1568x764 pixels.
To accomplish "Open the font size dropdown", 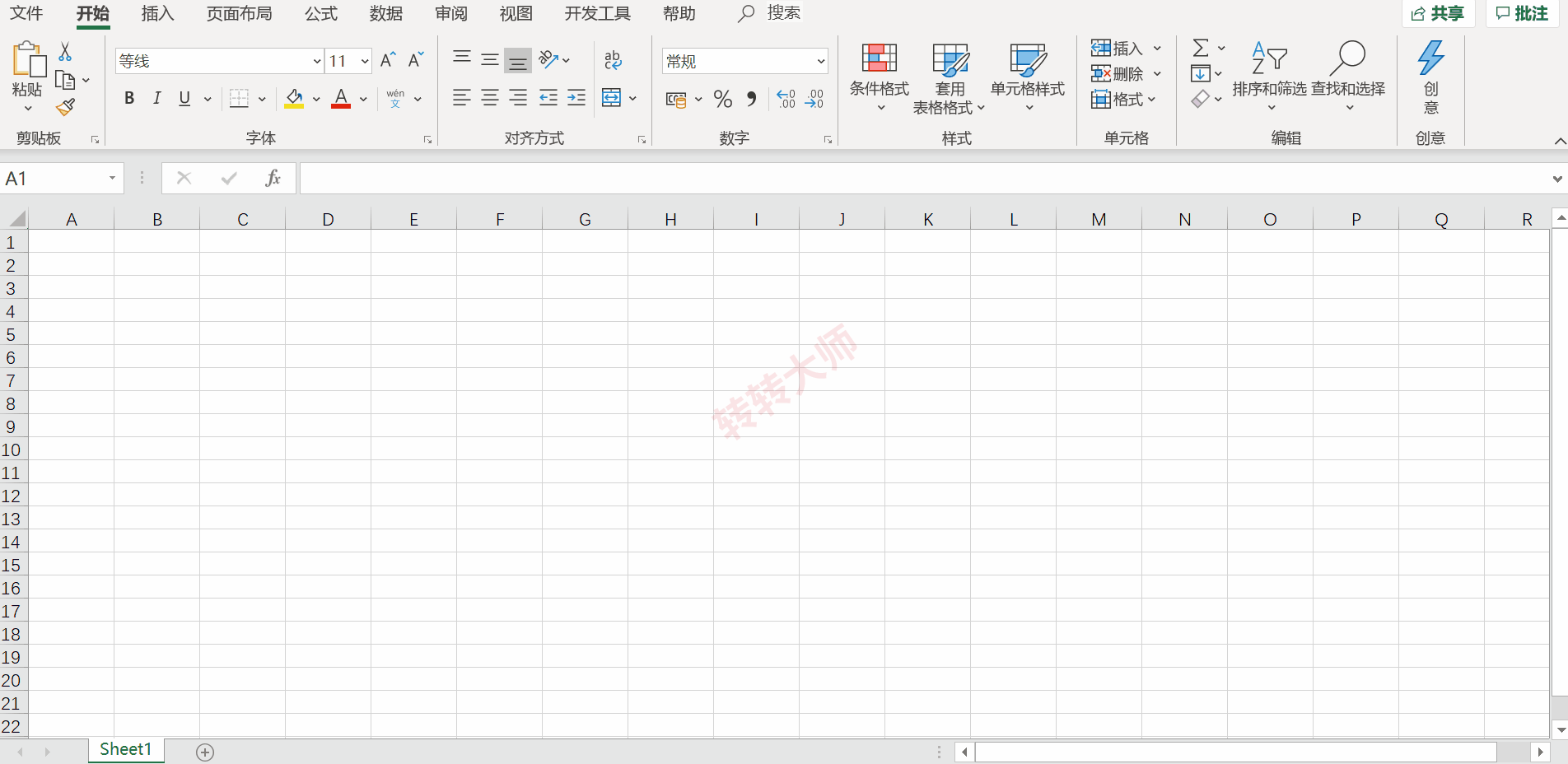I will (x=365, y=61).
